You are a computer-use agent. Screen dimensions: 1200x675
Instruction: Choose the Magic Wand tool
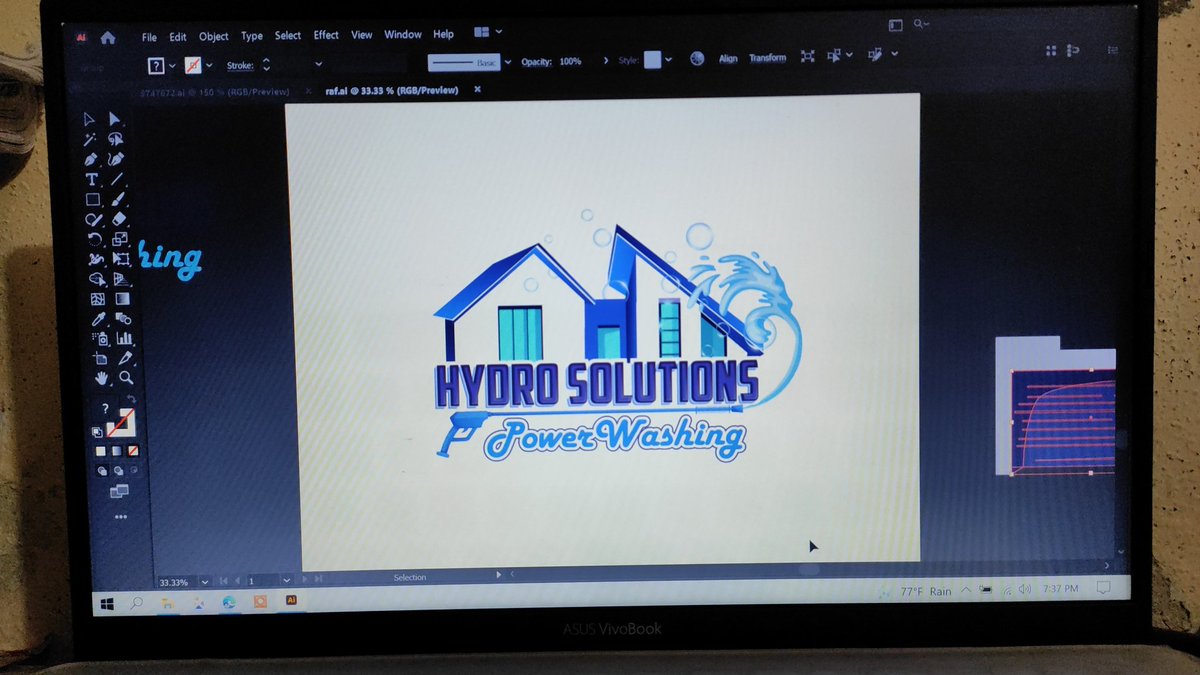[90, 139]
